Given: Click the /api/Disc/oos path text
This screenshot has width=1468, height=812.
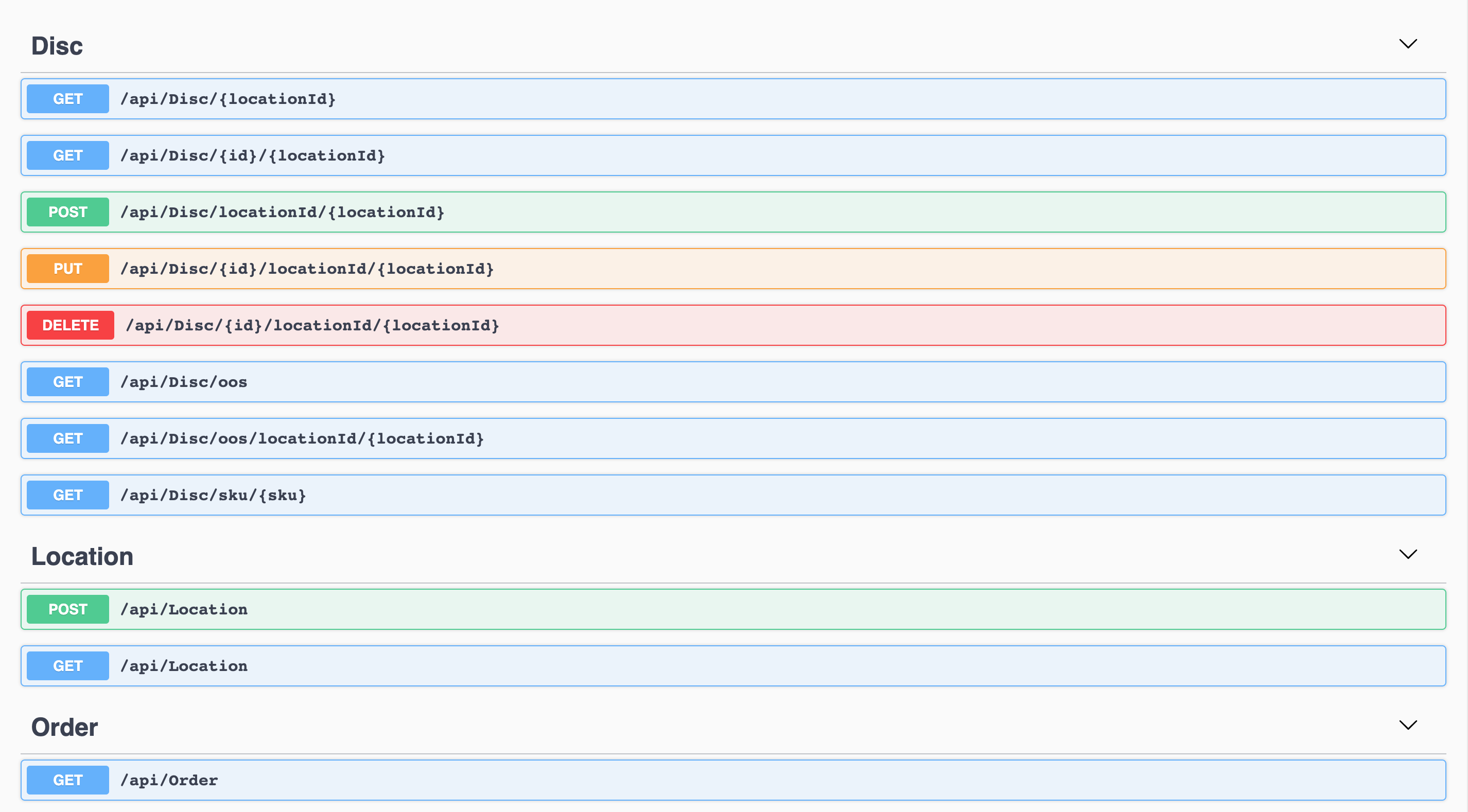Looking at the screenshot, I should [x=183, y=382].
